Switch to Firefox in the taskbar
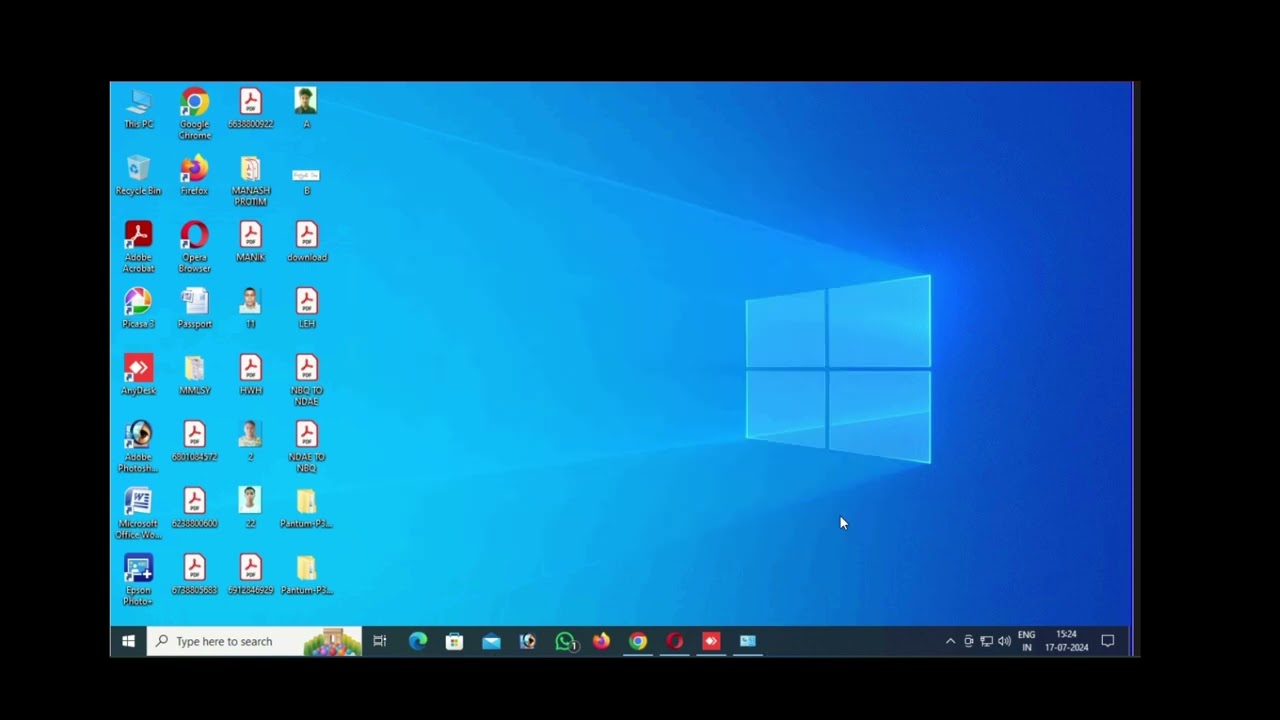 point(601,641)
